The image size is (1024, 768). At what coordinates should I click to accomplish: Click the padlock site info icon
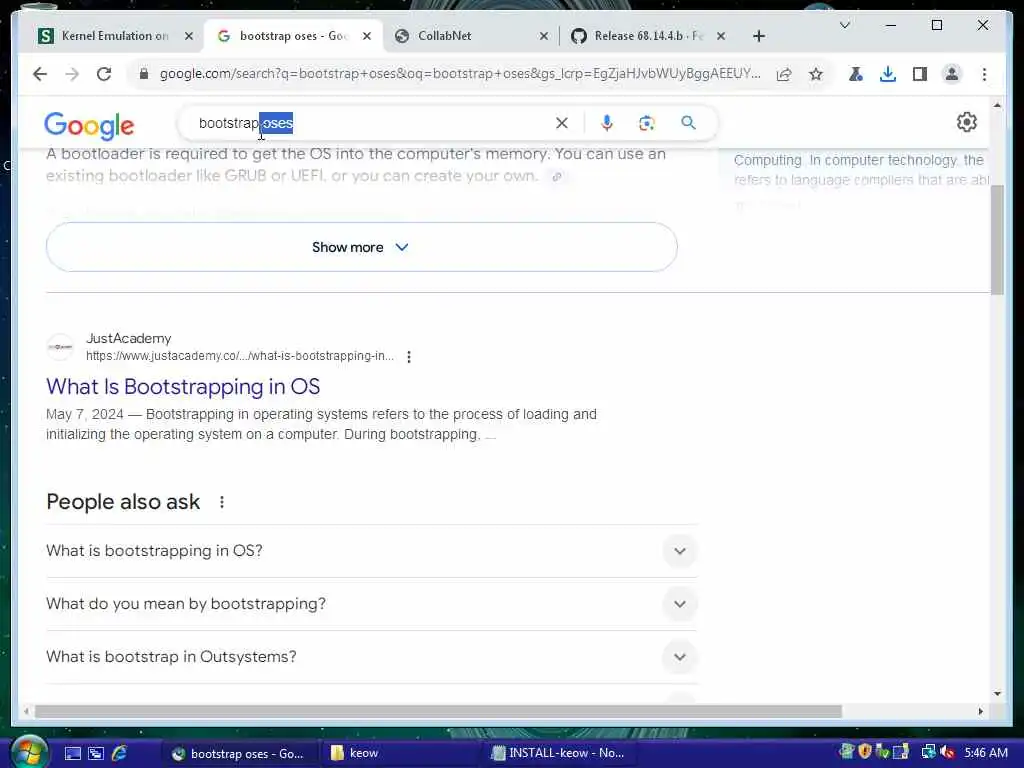click(144, 74)
